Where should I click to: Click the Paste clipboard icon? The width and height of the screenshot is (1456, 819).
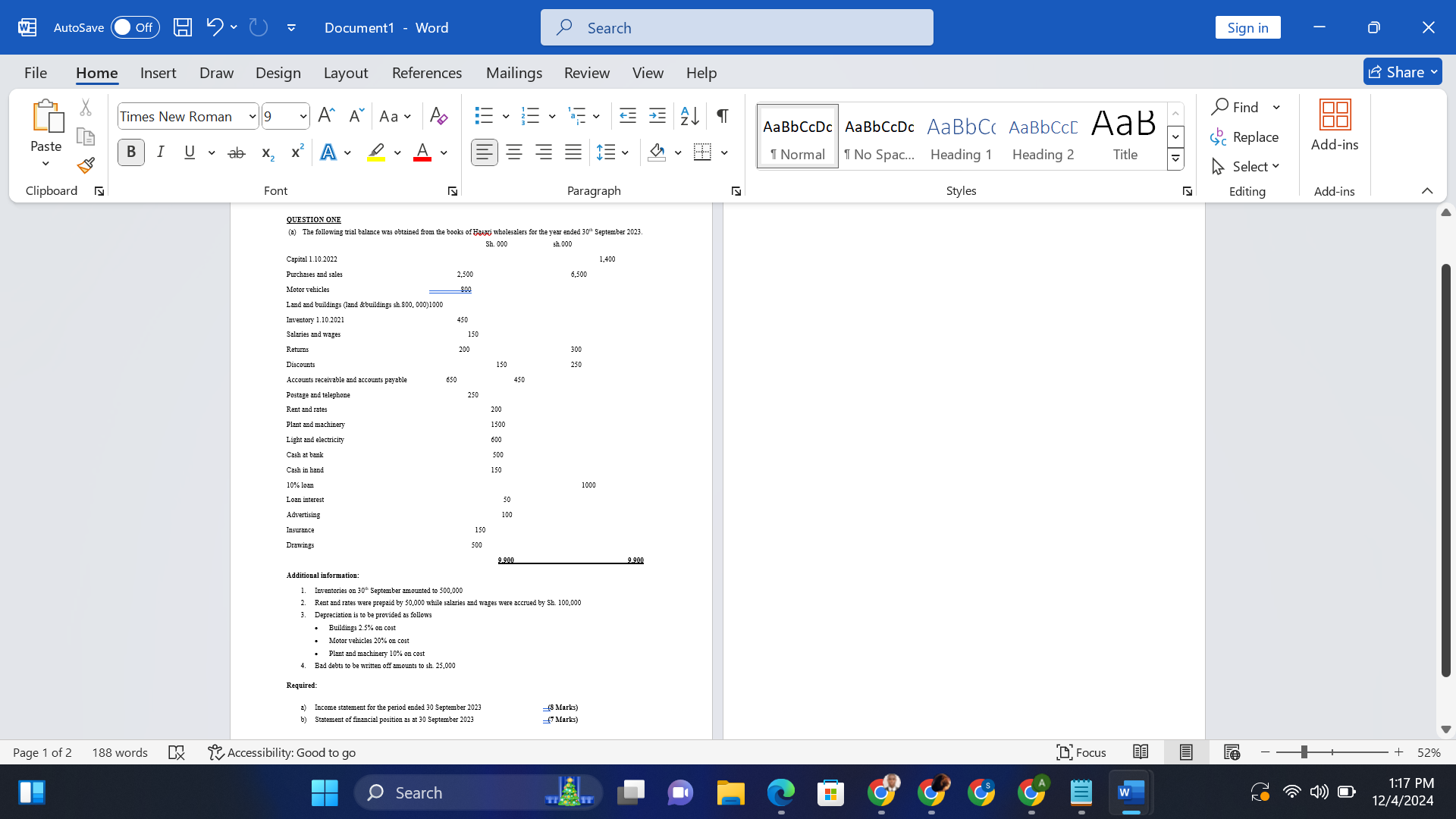click(x=46, y=115)
